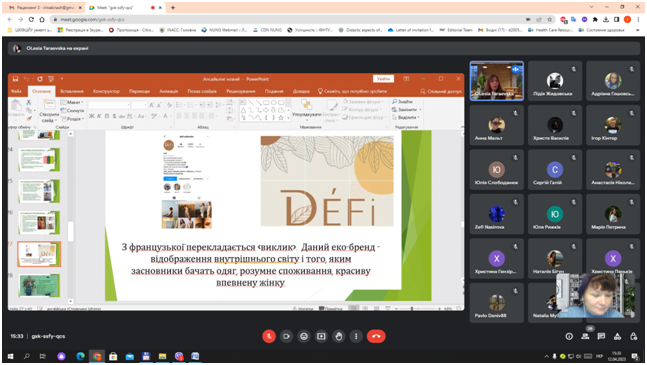Unmute the microphone in Meet controls
Screen dimensions: 647x365
pyautogui.click(x=269, y=336)
